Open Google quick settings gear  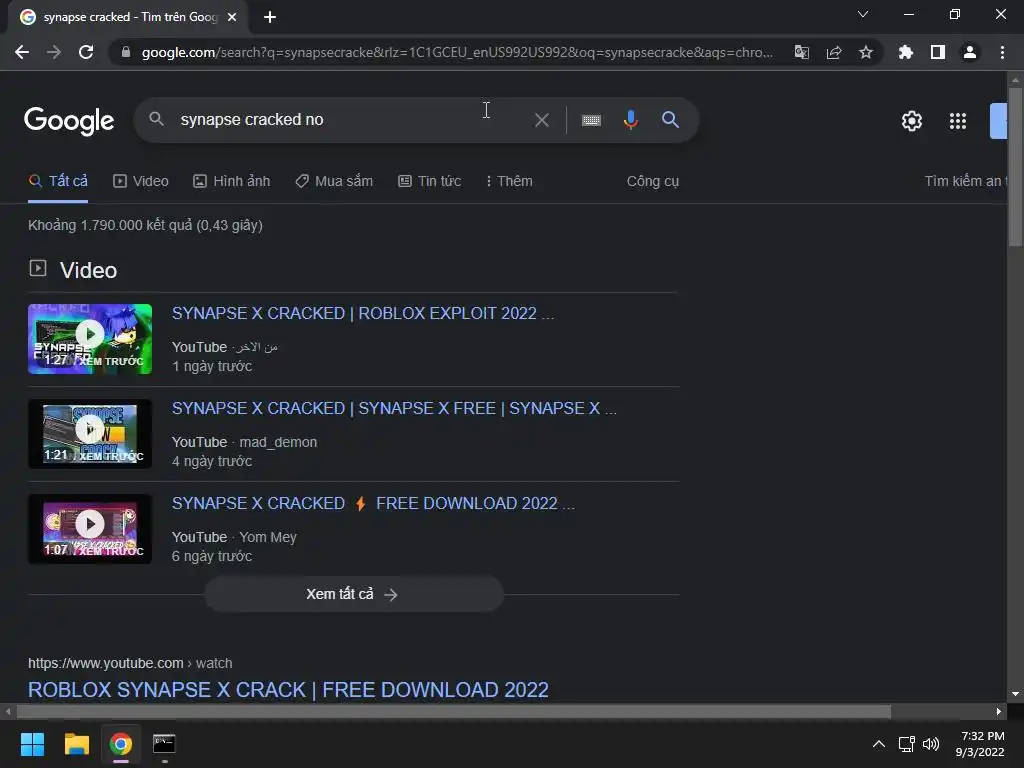[x=912, y=121]
